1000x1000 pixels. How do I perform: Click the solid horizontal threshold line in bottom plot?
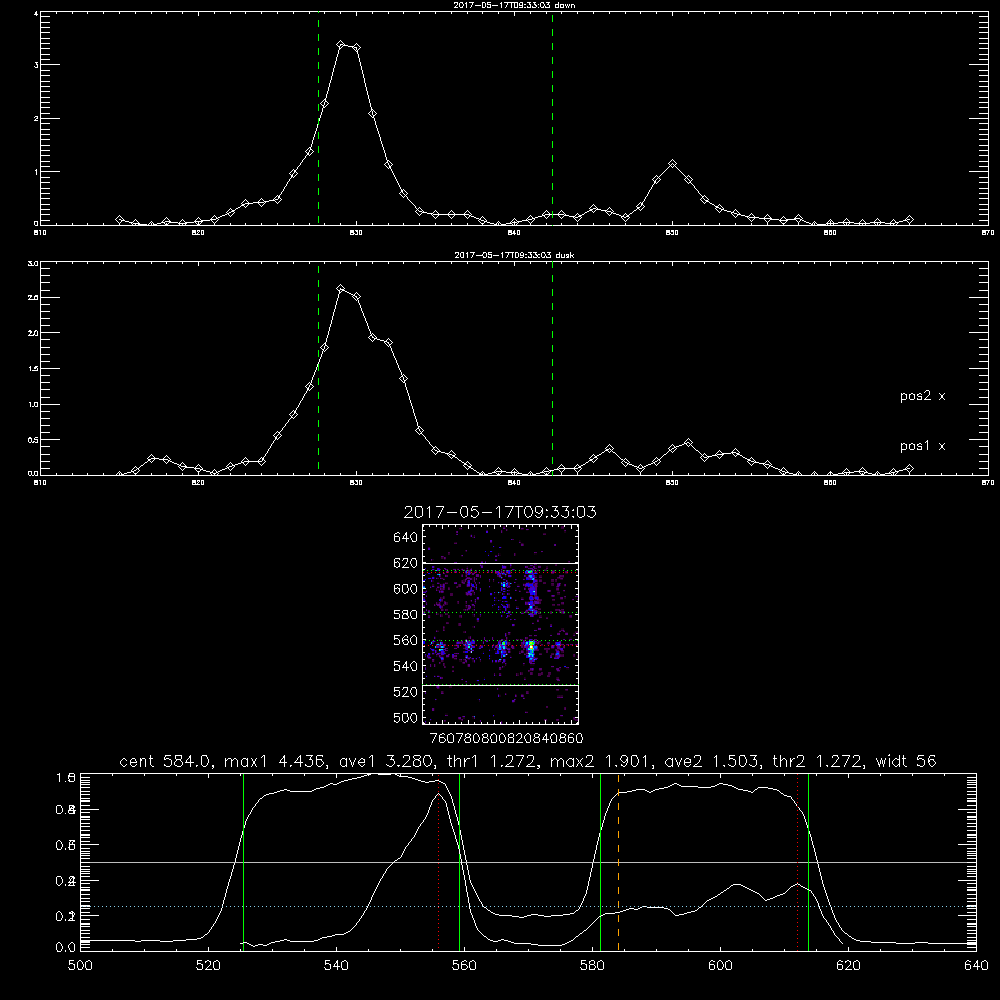point(528,862)
